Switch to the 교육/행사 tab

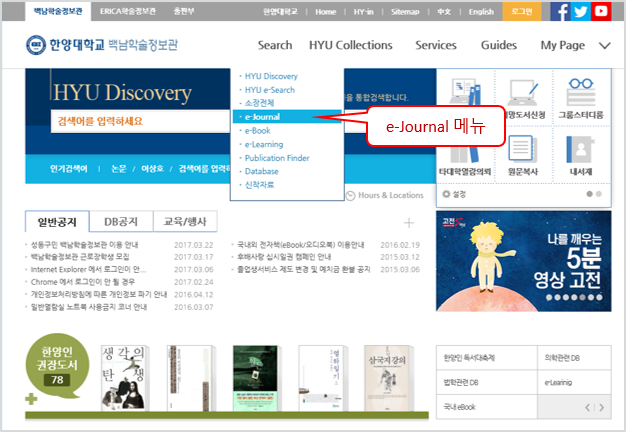click(185, 221)
